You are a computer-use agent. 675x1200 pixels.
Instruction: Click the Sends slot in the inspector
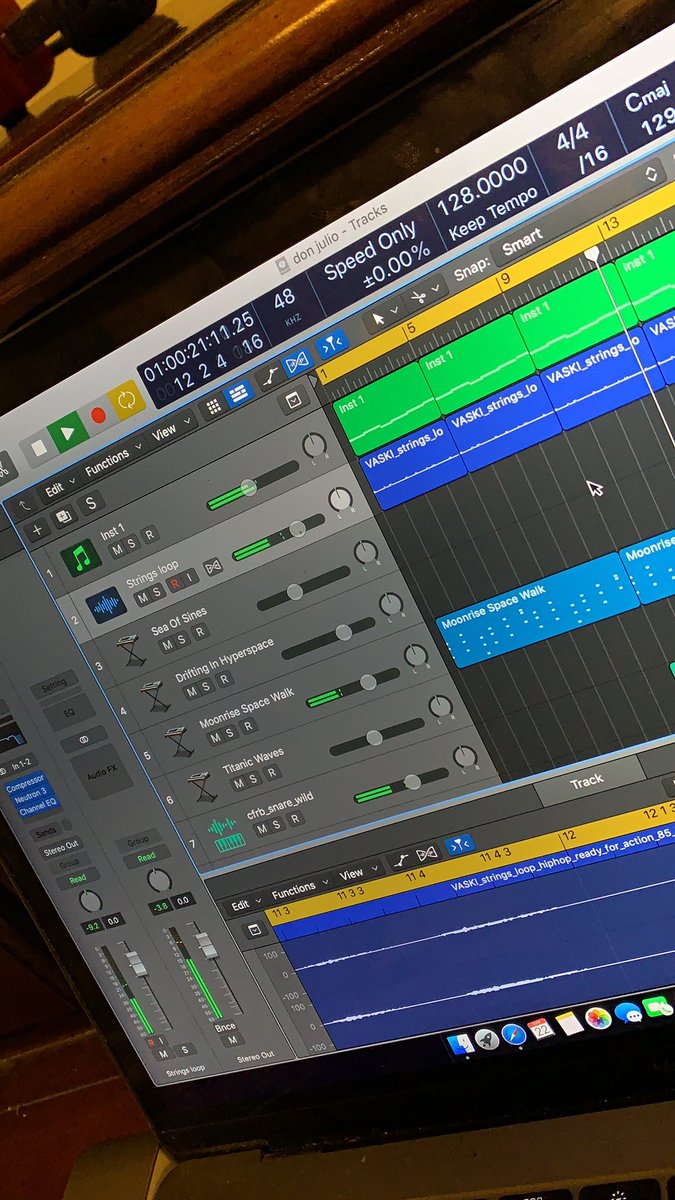click(x=46, y=832)
